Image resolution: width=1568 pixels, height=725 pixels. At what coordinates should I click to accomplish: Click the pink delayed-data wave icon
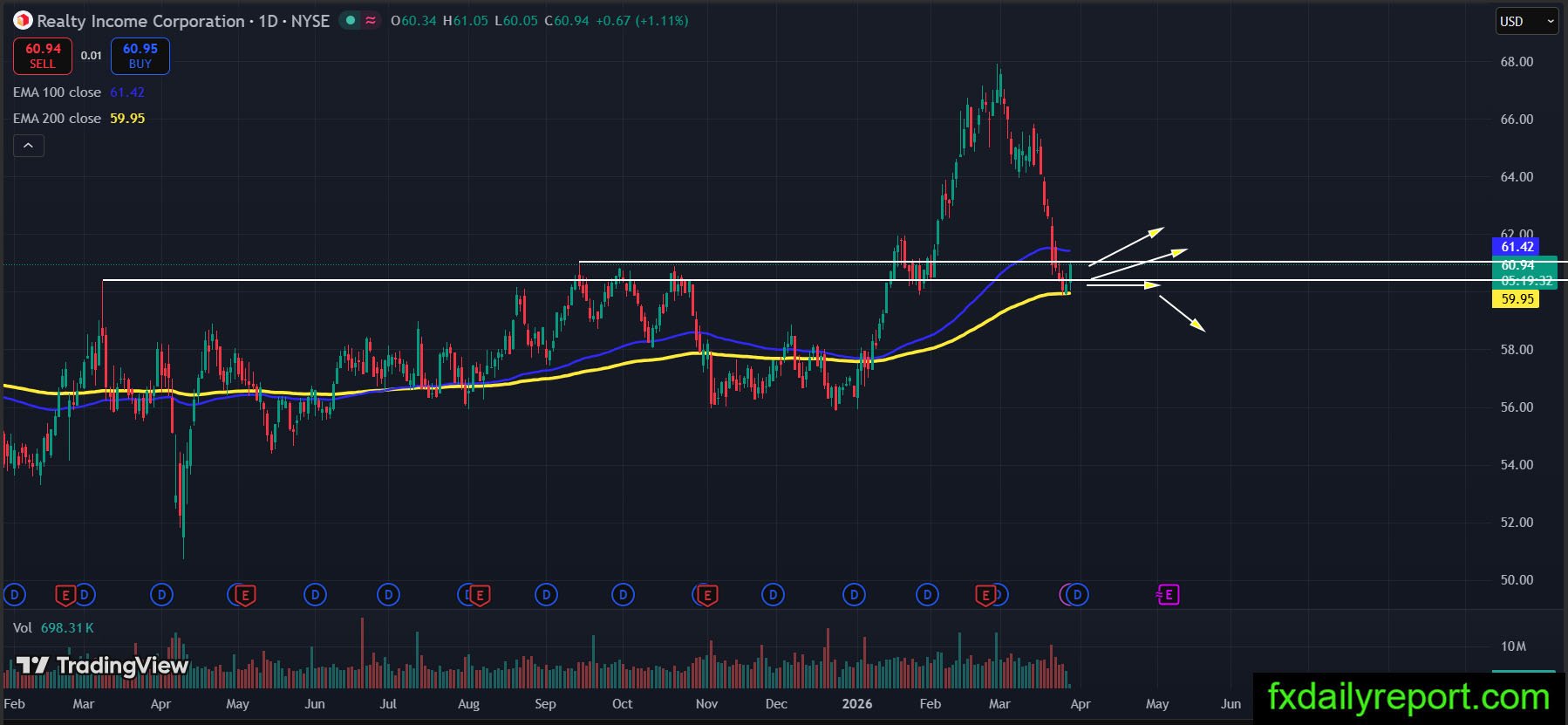[371, 20]
